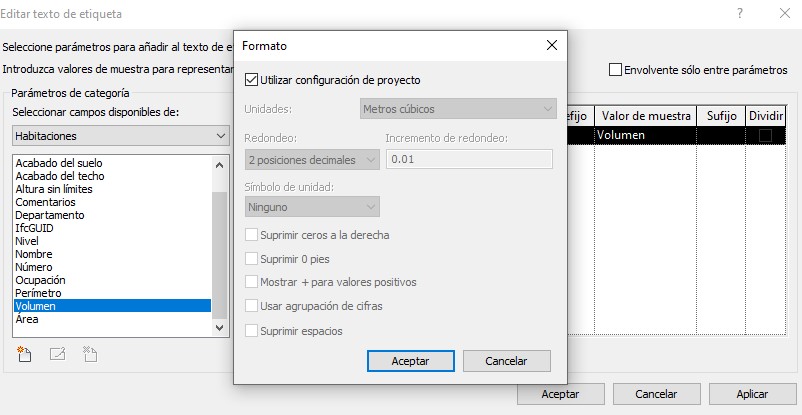The width and height of the screenshot is (802, 415).
Task: Click the Aplicar button
Action: [x=751, y=395]
